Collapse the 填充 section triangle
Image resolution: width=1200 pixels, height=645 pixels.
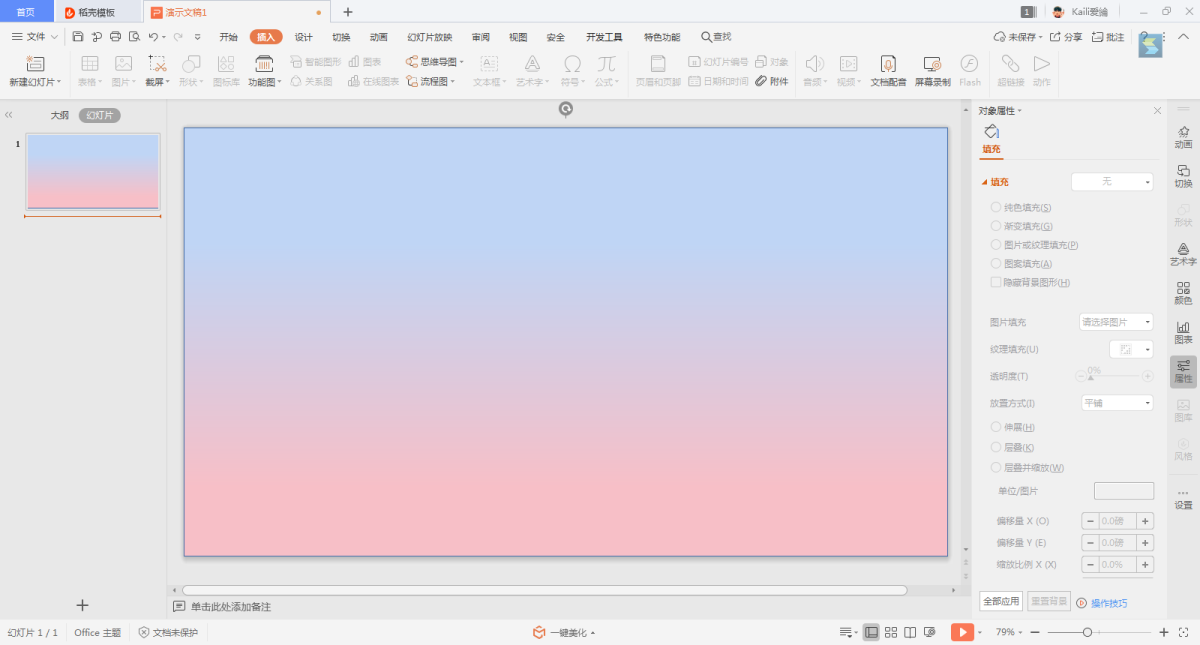(984, 182)
